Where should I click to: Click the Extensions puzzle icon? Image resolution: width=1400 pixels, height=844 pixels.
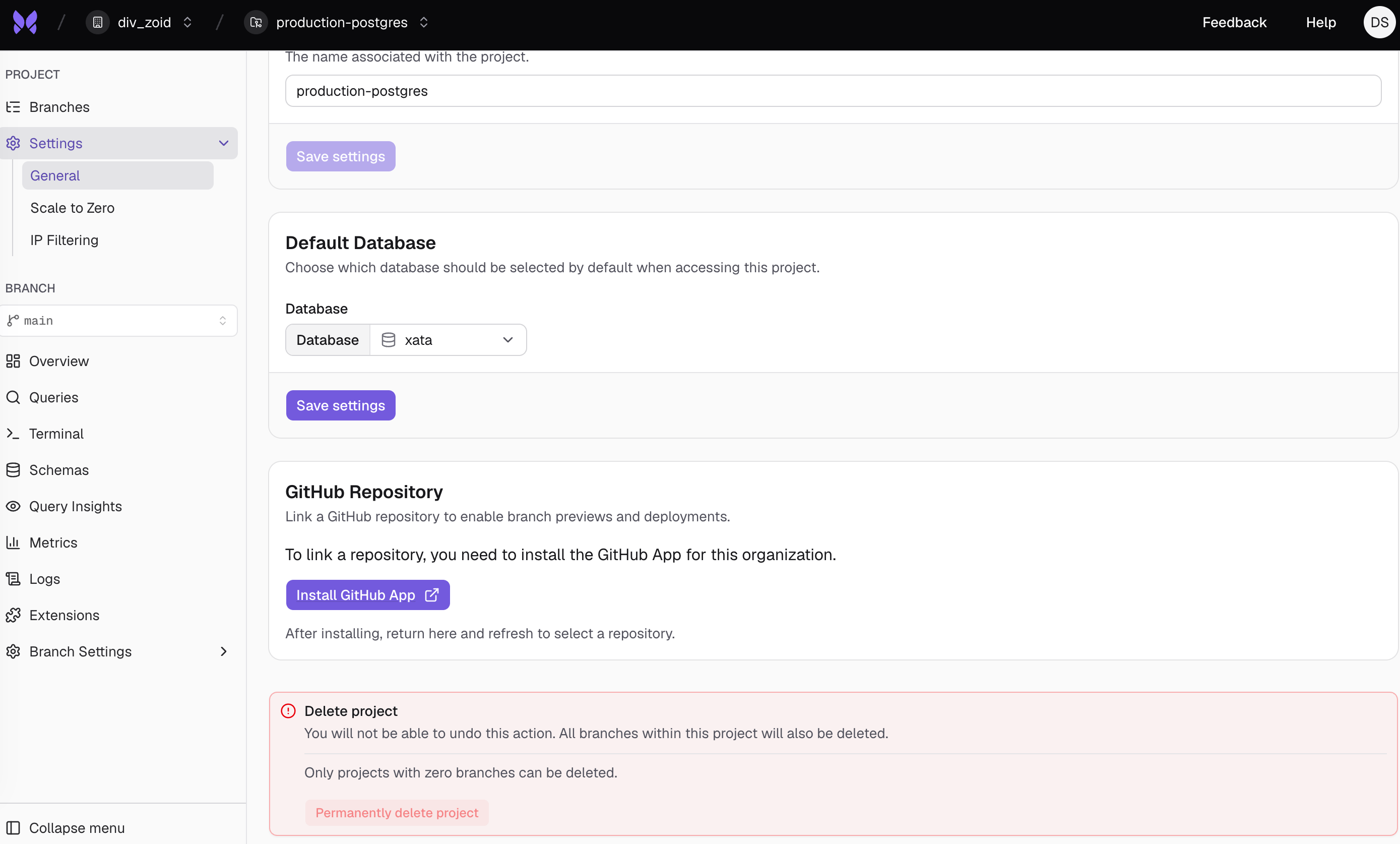pyautogui.click(x=13, y=616)
